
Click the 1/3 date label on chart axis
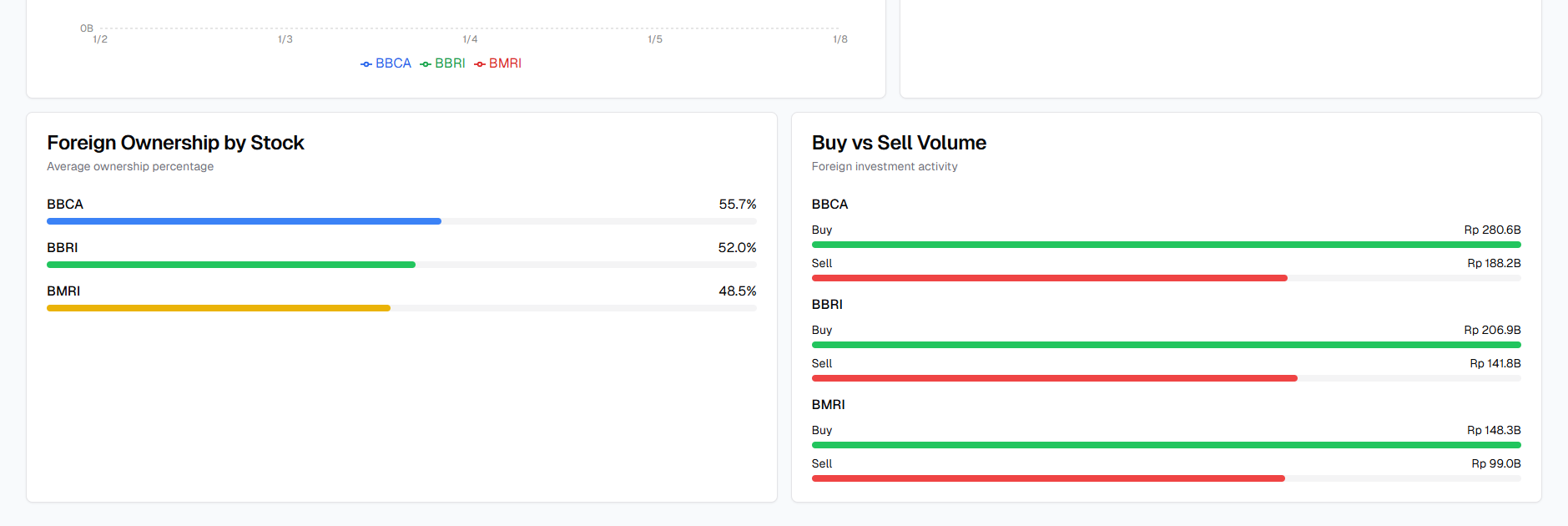(285, 39)
